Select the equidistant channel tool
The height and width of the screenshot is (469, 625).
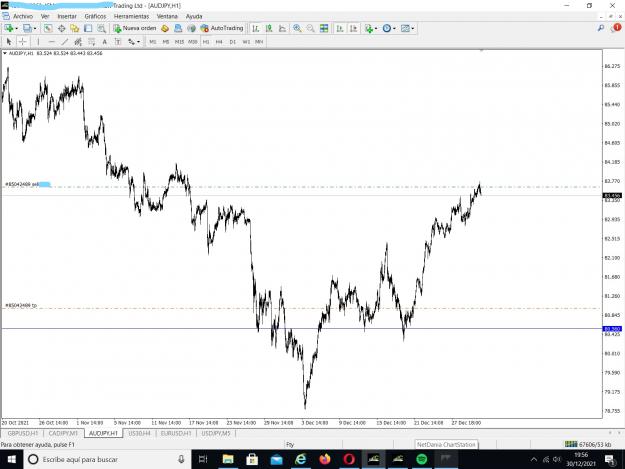point(78,41)
